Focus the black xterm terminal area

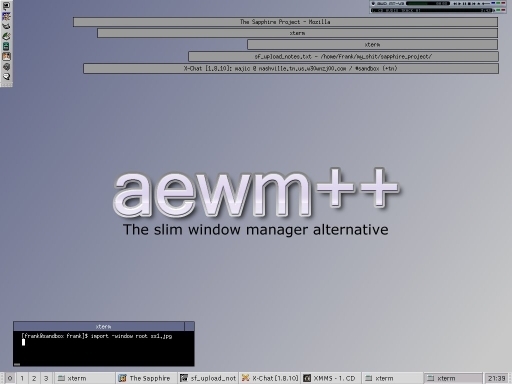[x=104, y=348]
